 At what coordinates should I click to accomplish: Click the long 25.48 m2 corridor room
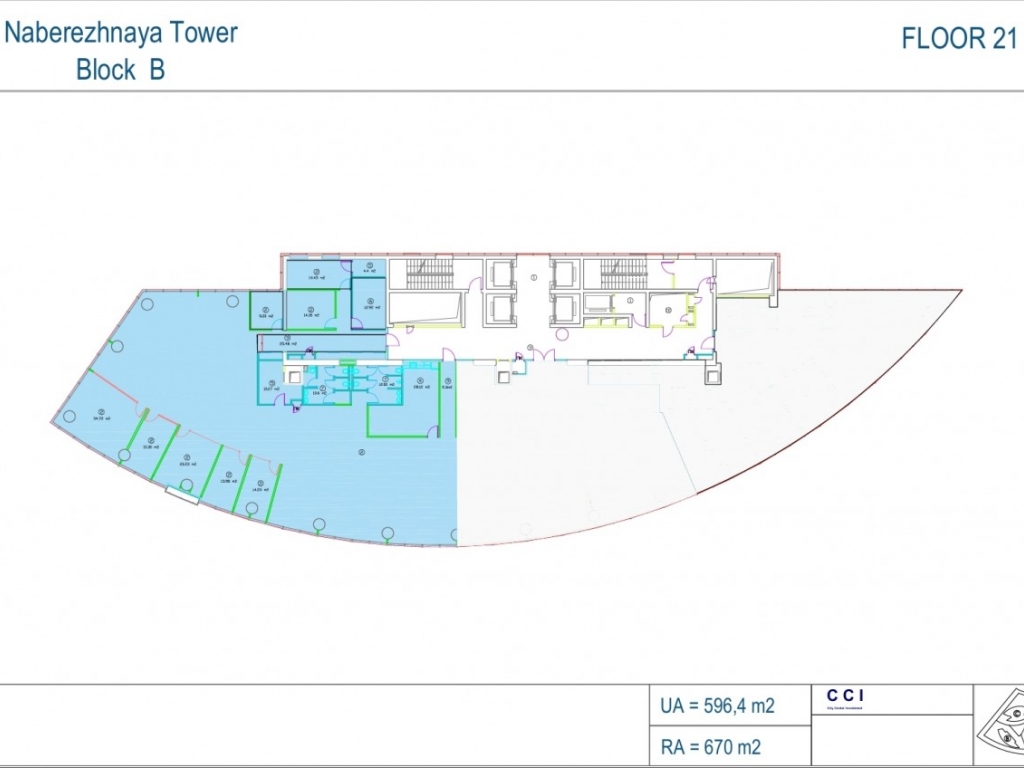(x=321, y=343)
